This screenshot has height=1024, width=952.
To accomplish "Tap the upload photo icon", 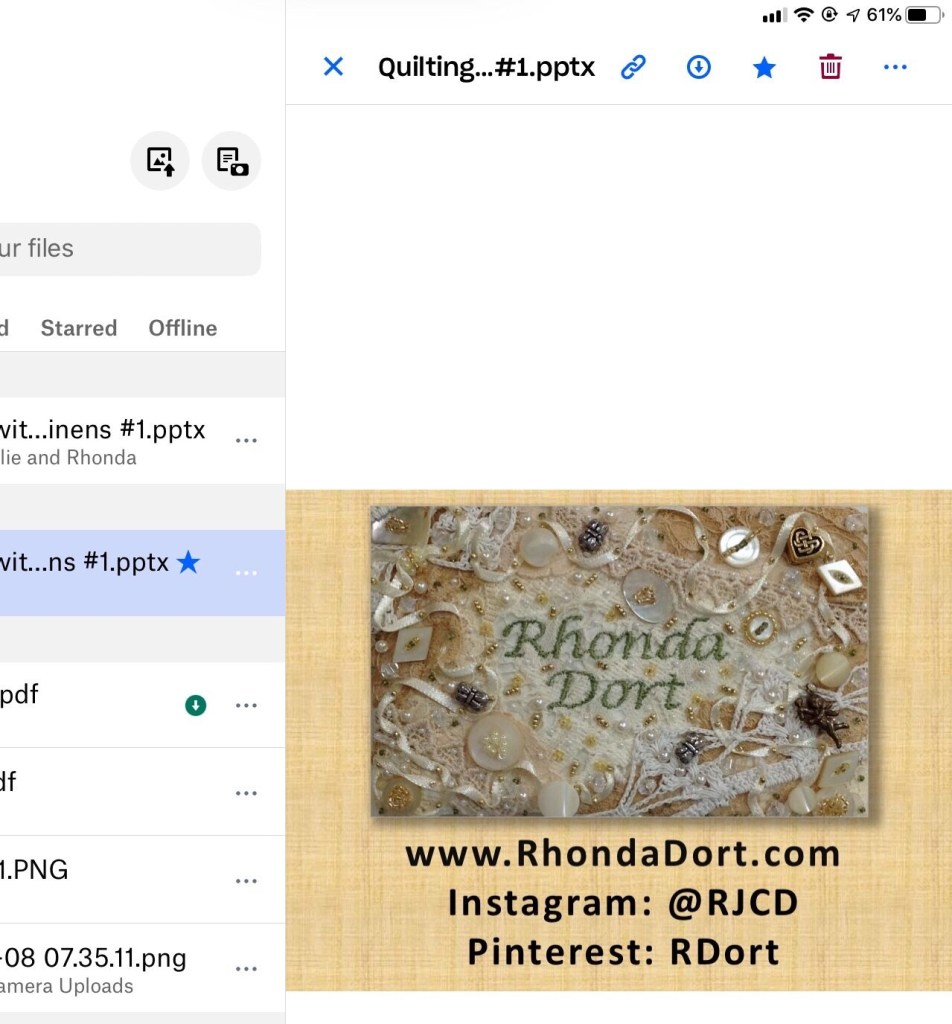I will pos(160,161).
